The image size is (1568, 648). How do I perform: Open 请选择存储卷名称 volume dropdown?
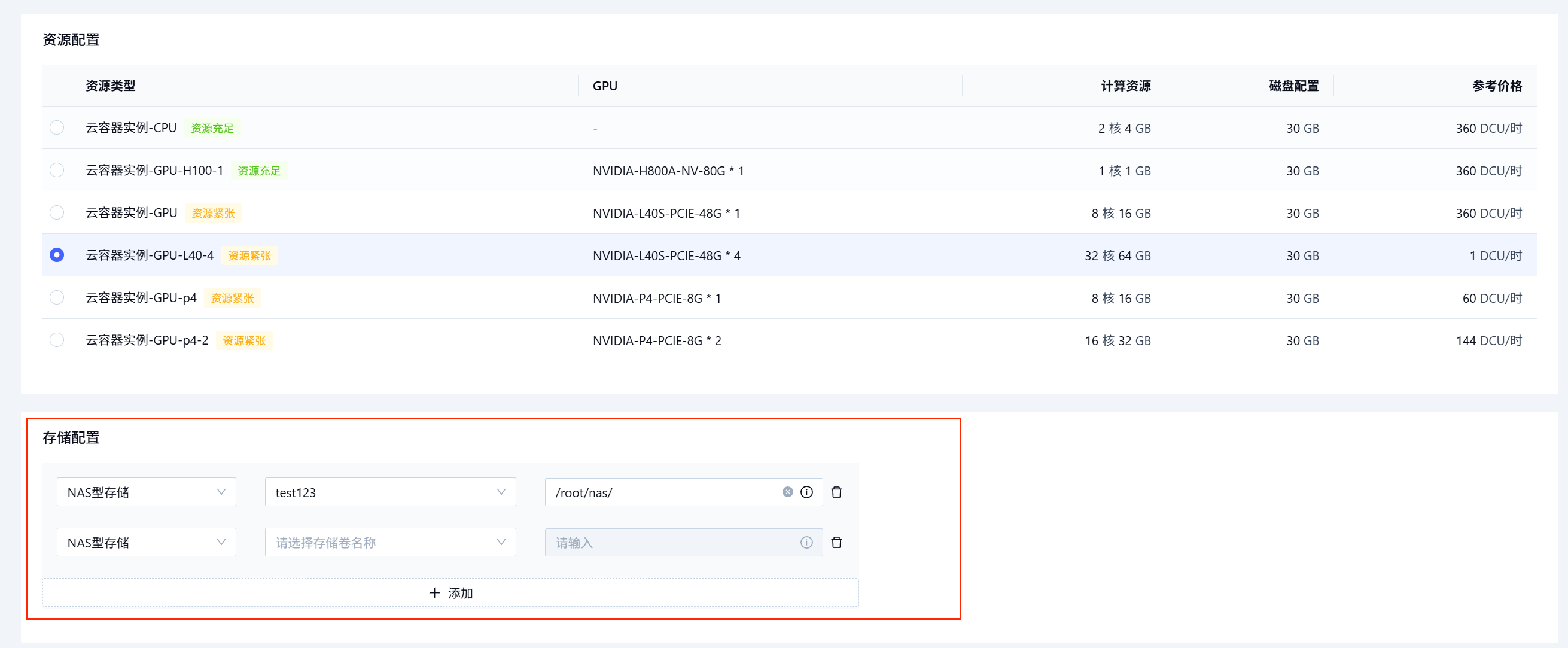389,542
